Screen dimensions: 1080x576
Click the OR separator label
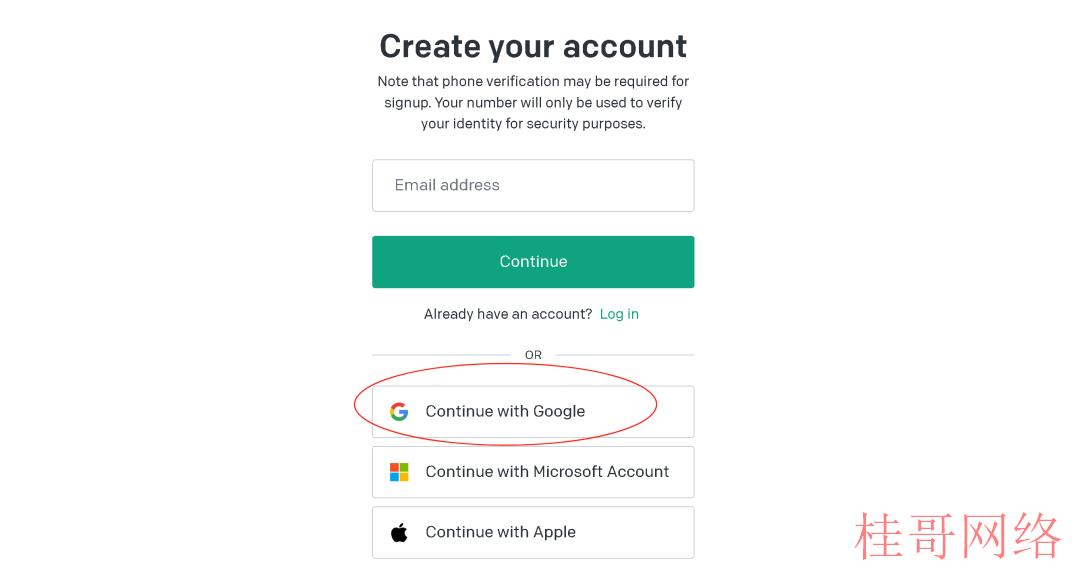(533, 355)
